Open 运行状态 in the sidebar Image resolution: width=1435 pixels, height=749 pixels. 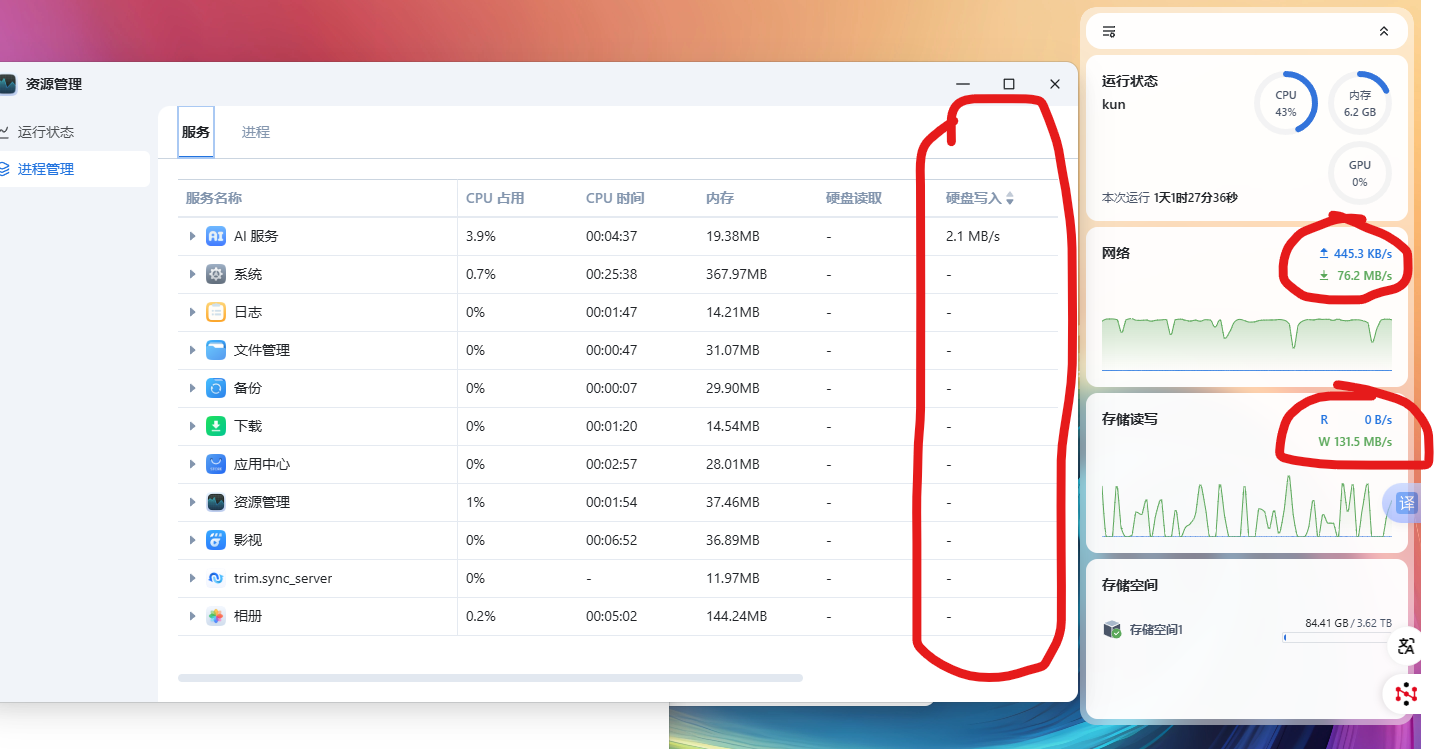[46, 132]
